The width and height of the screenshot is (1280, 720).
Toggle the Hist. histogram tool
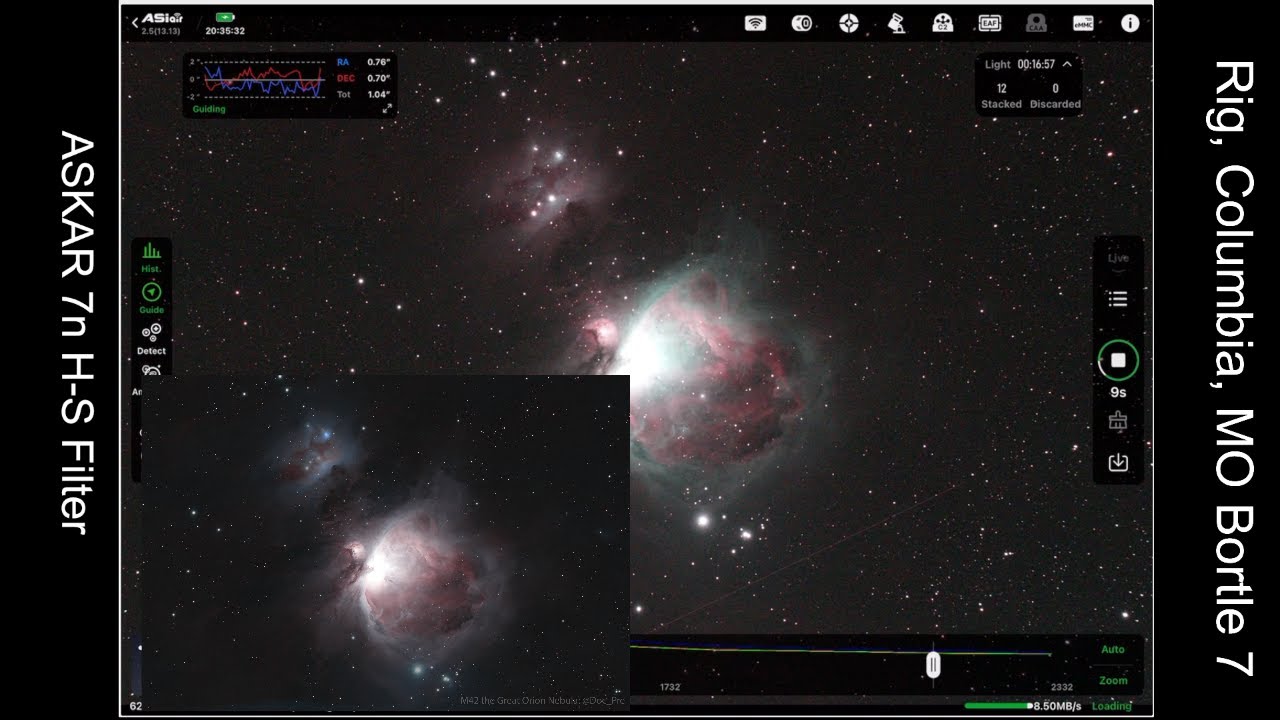(151, 257)
